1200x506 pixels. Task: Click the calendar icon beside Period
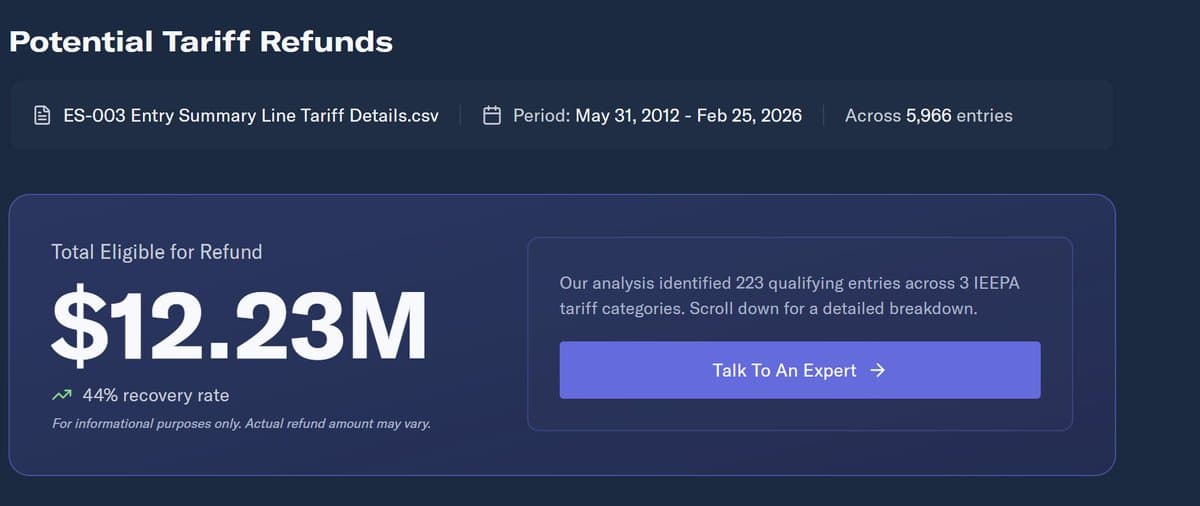coord(492,116)
